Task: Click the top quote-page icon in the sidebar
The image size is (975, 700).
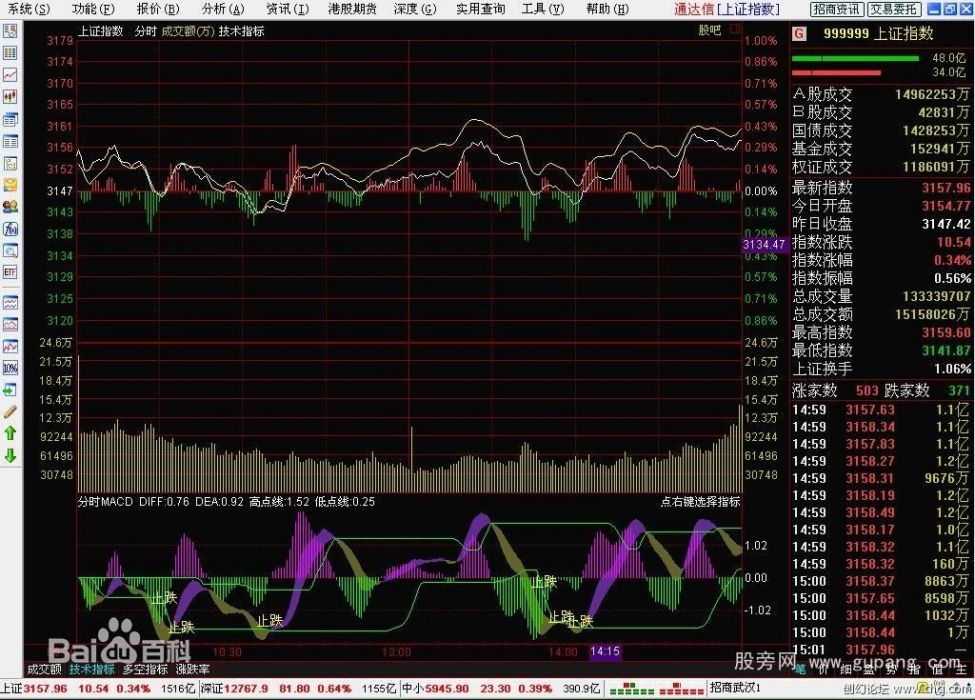Action: point(10,31)
